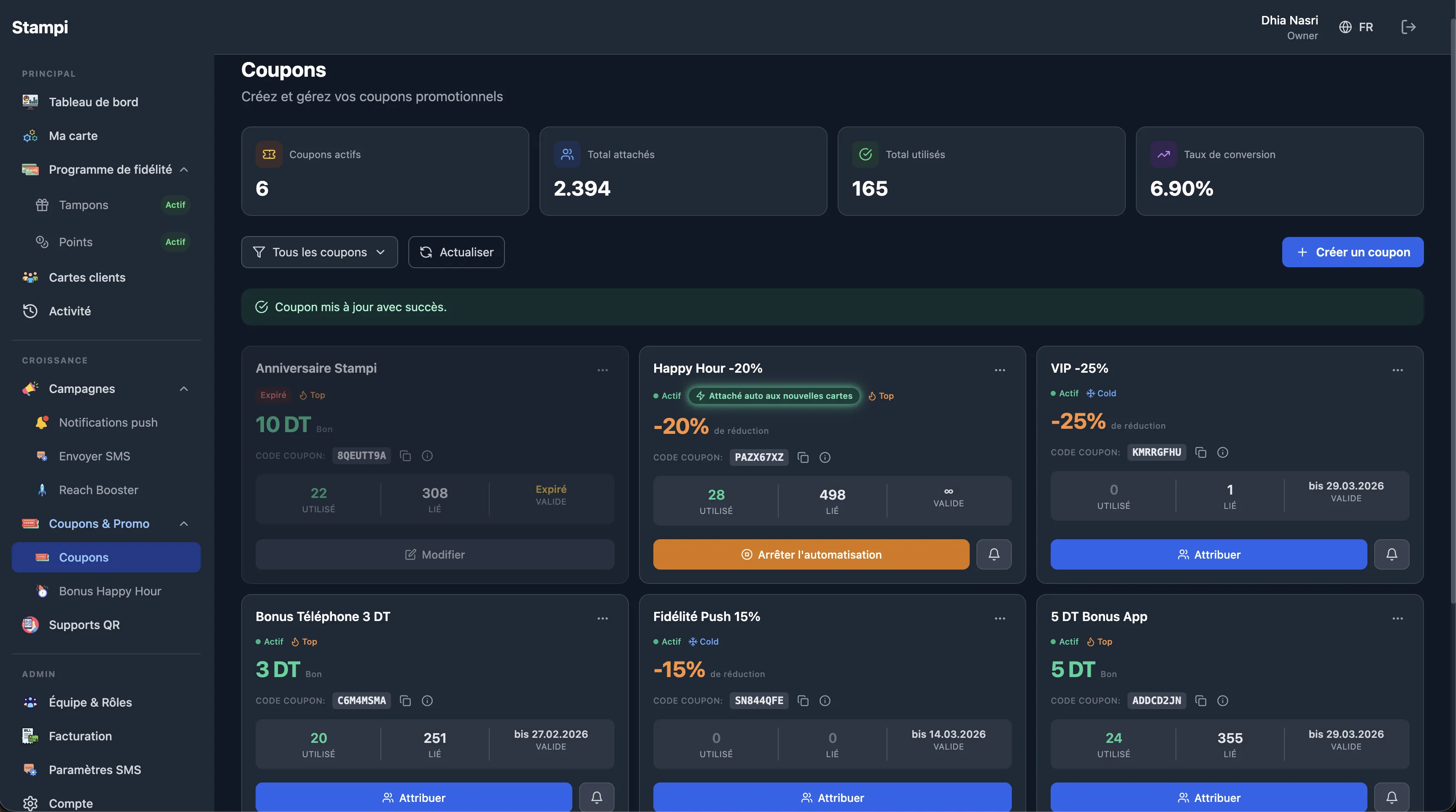This screenshot has width=1456, height=812.
Task: Collapse the Coupons & Promo group
Action: [x=184, y=524]
